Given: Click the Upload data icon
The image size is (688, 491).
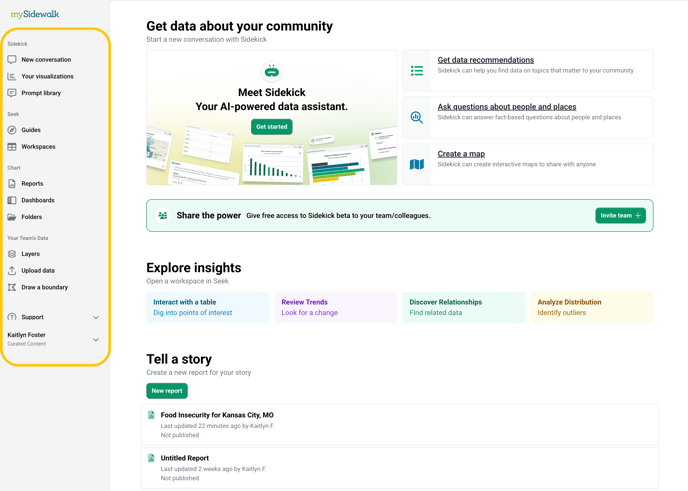Looking at the screenshot, I should (x=12, y=270).
